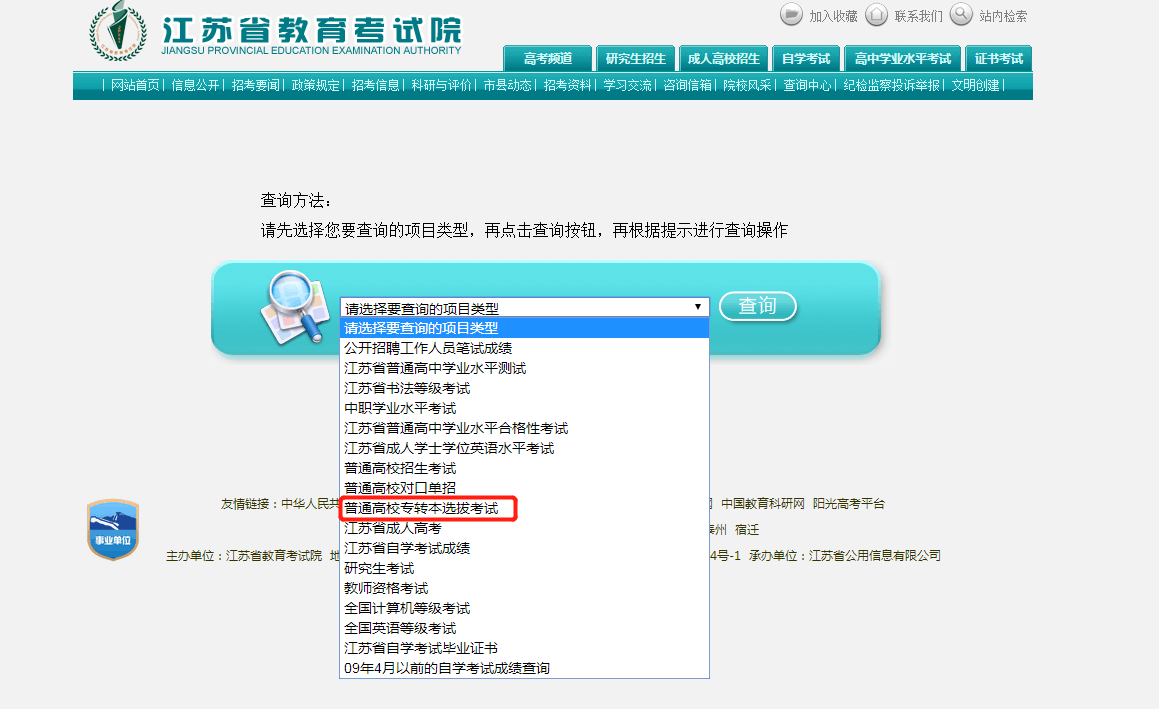Open the 联系我们 link

[x=919, y=16]
